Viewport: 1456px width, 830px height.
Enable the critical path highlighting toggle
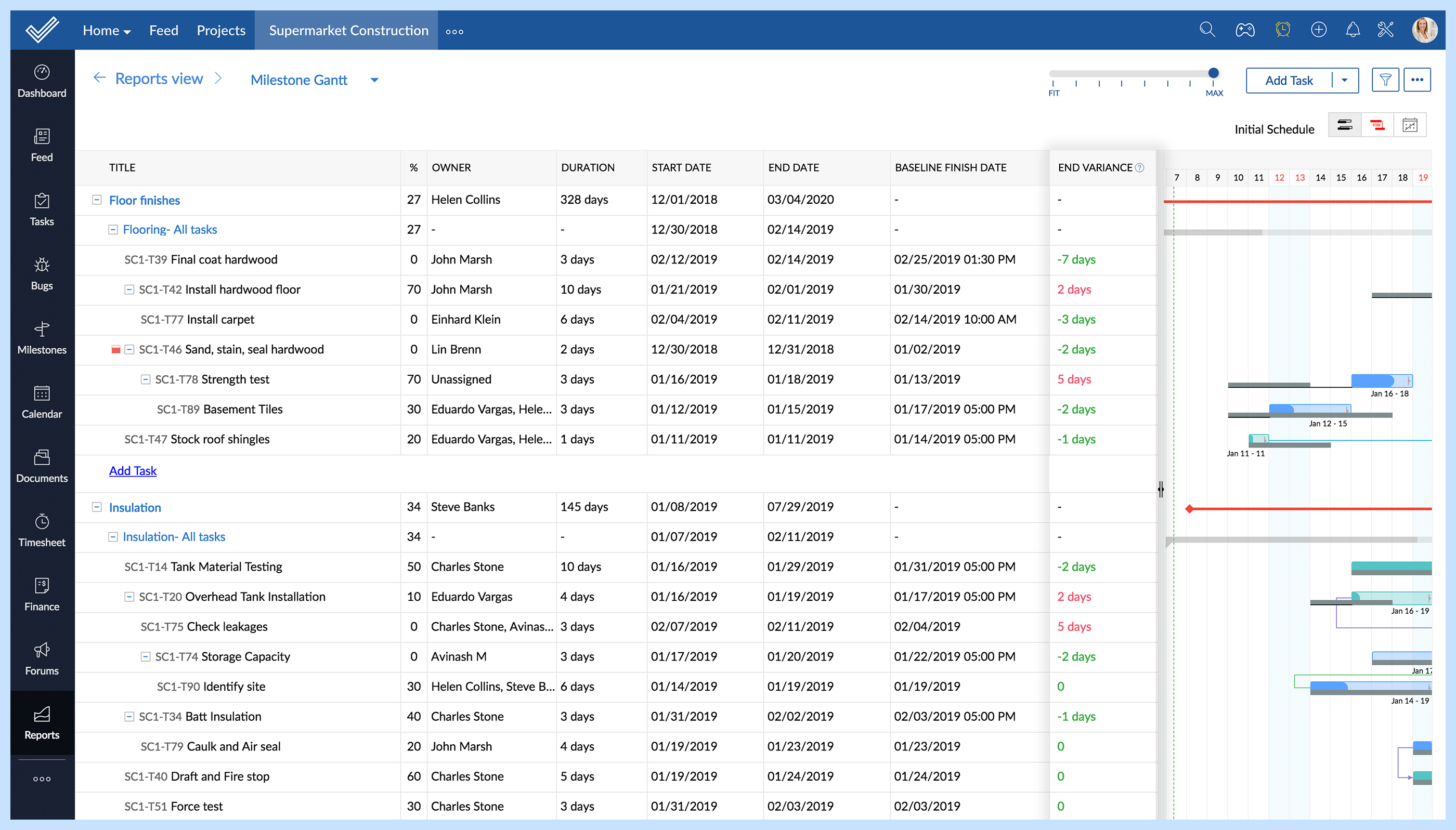1378,124
